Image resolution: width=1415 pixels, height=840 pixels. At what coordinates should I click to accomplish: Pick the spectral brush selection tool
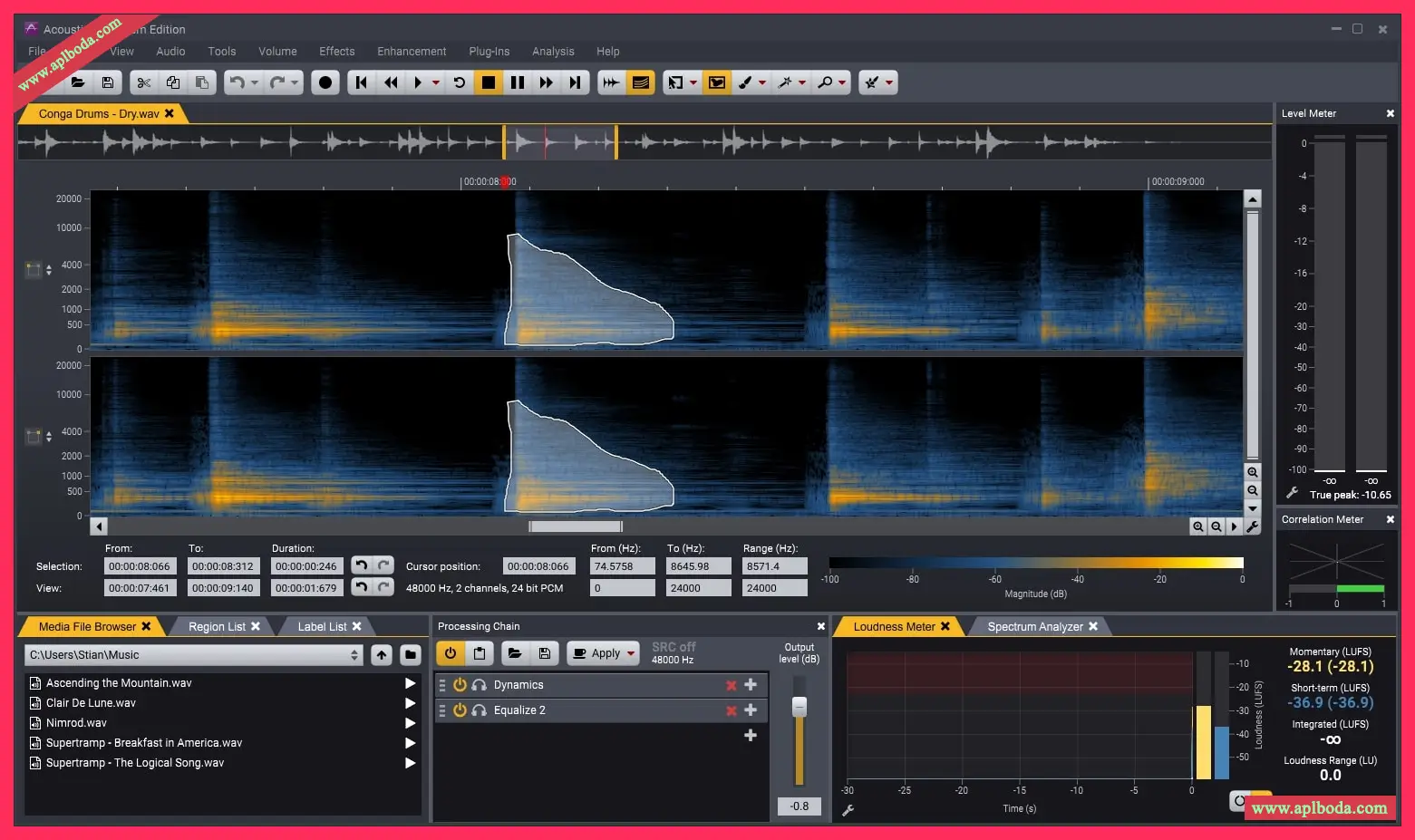pyautogui.click(x=745, y=82)
